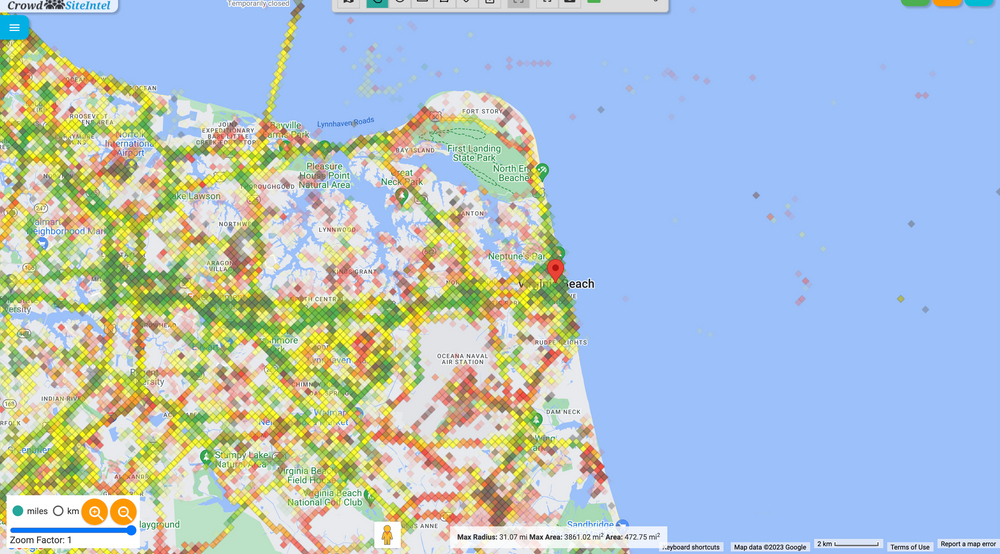Click the Zoom Factor: 1 label

click(x=41, y=540)
